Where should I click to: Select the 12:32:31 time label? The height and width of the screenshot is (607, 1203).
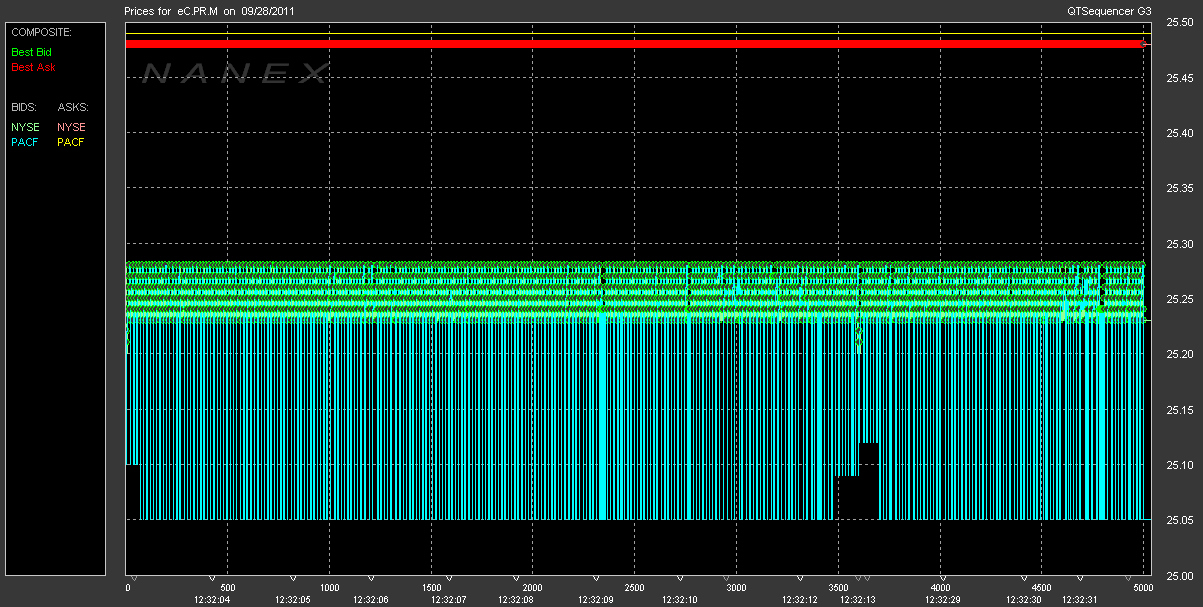[x=1079, y=599]
